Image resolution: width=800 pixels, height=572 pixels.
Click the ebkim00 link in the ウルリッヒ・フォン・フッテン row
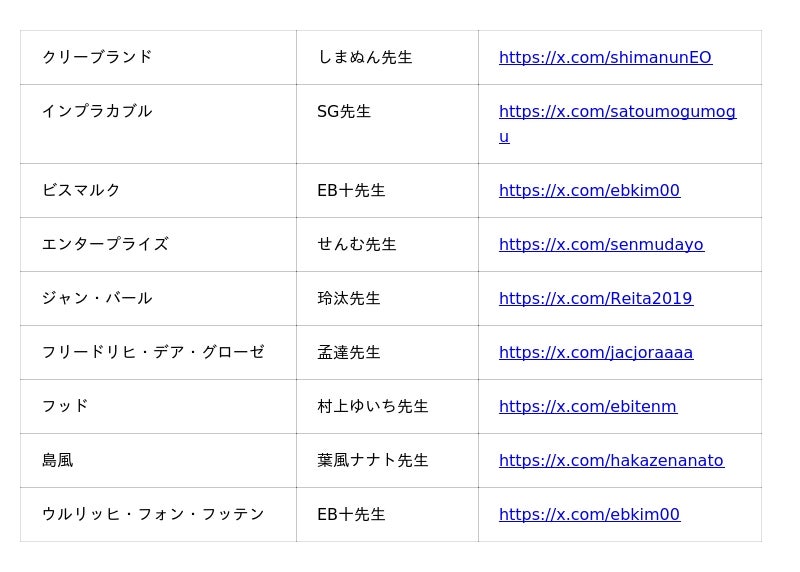(x=589, y=515)
